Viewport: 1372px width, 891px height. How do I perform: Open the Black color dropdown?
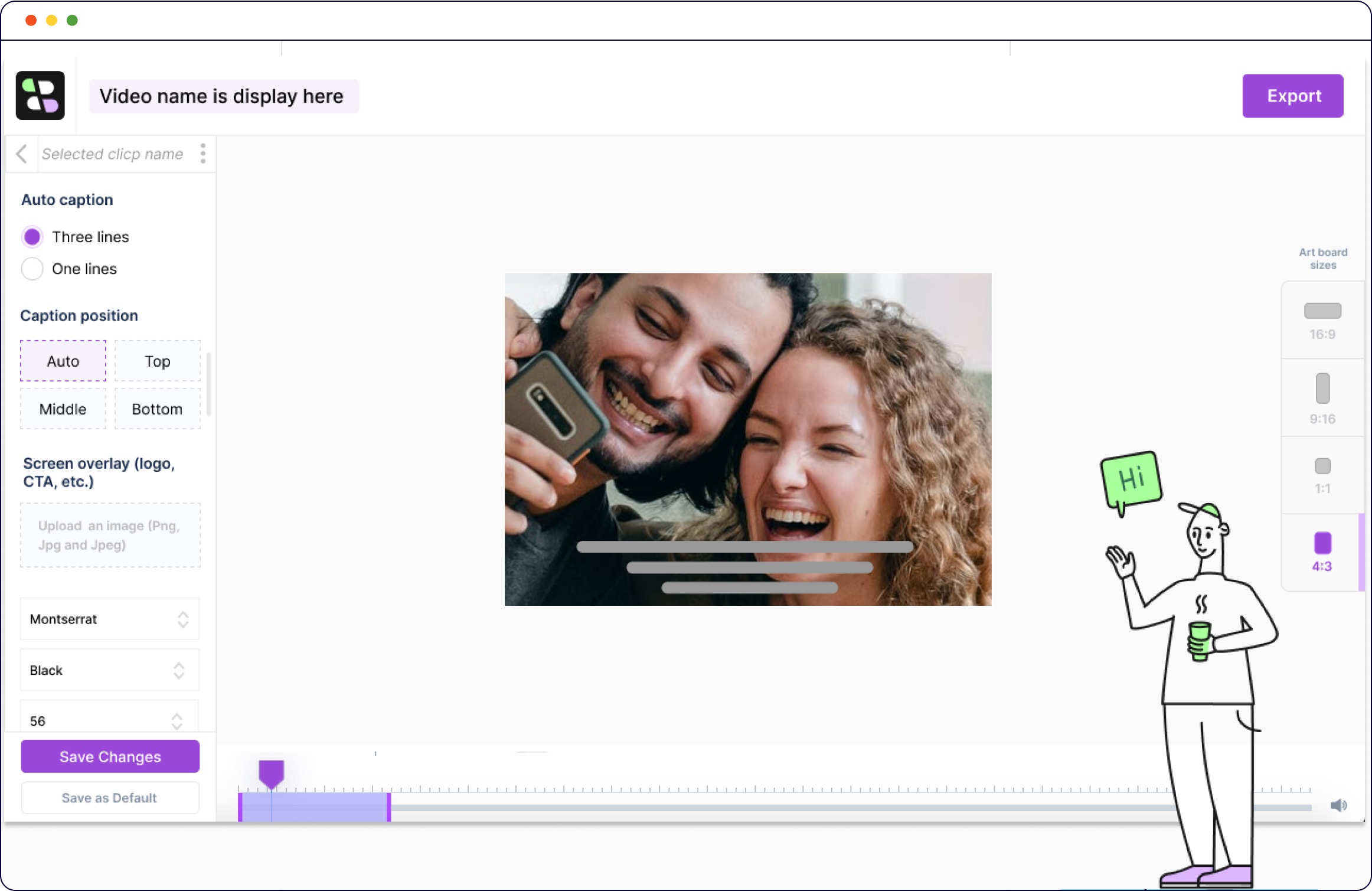(110, 670)
